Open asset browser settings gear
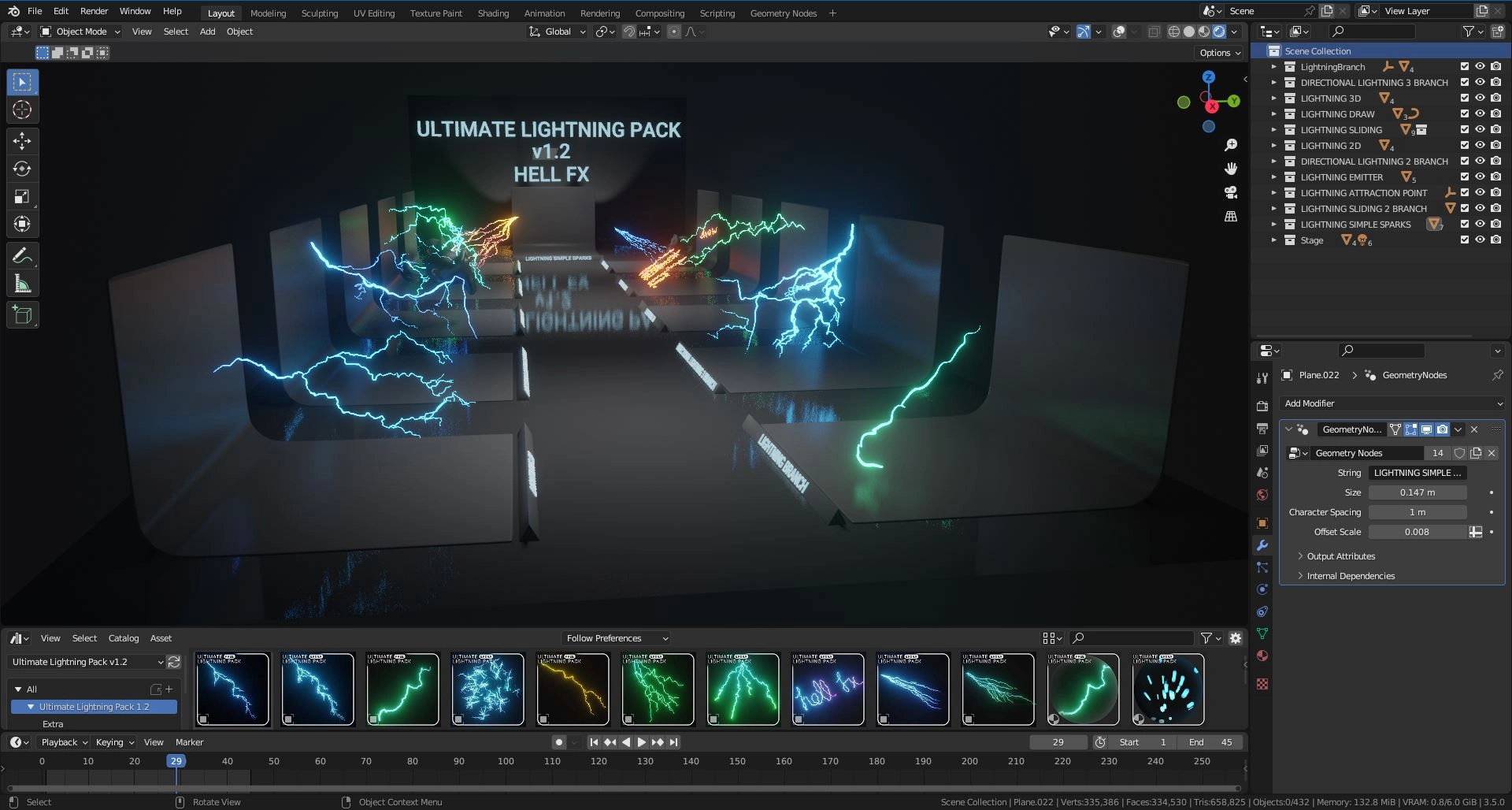 tap(1235, 638)
